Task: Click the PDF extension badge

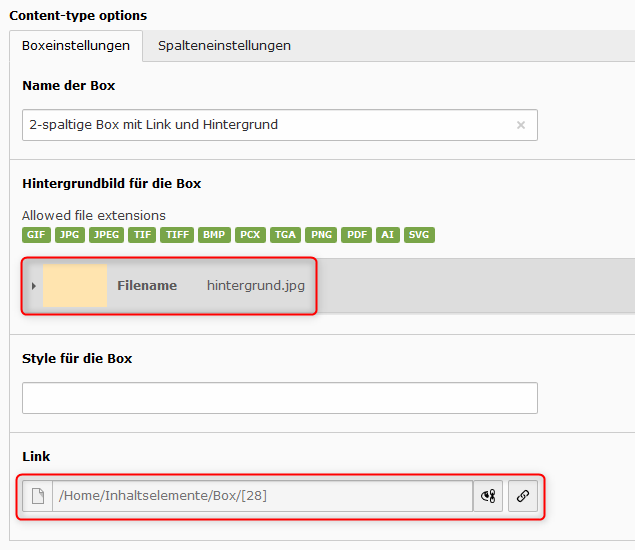Action: 356,235
